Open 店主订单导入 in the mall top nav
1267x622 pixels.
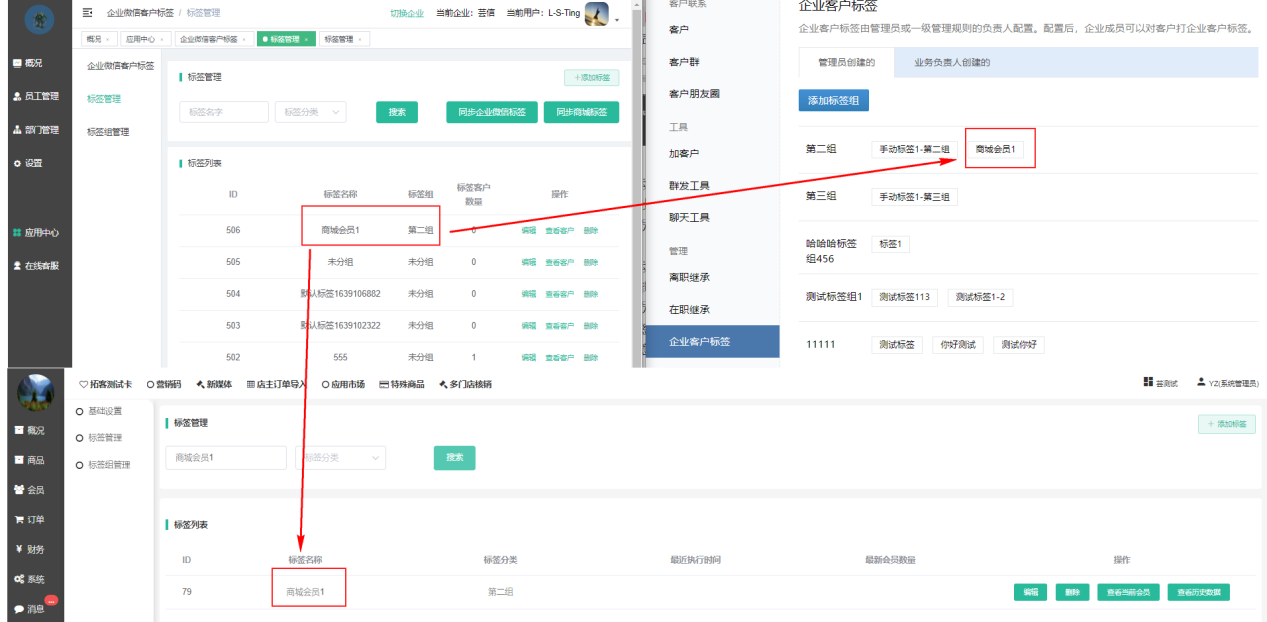(x=277, y=384)
